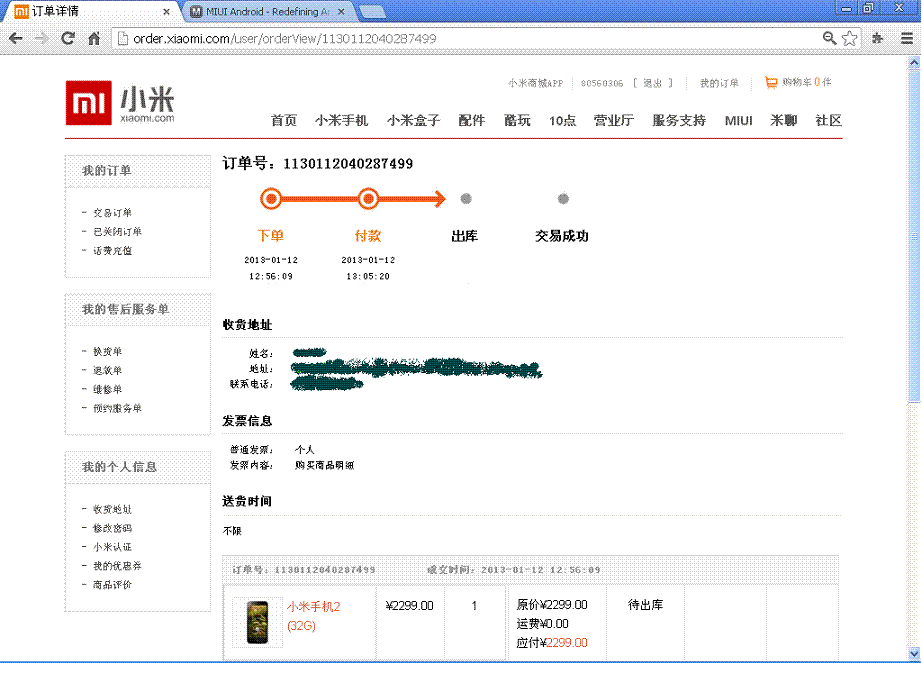Open the 酷玩 navigation item
922x692 pixels.
pyautogui.click(x=517, y=121)
